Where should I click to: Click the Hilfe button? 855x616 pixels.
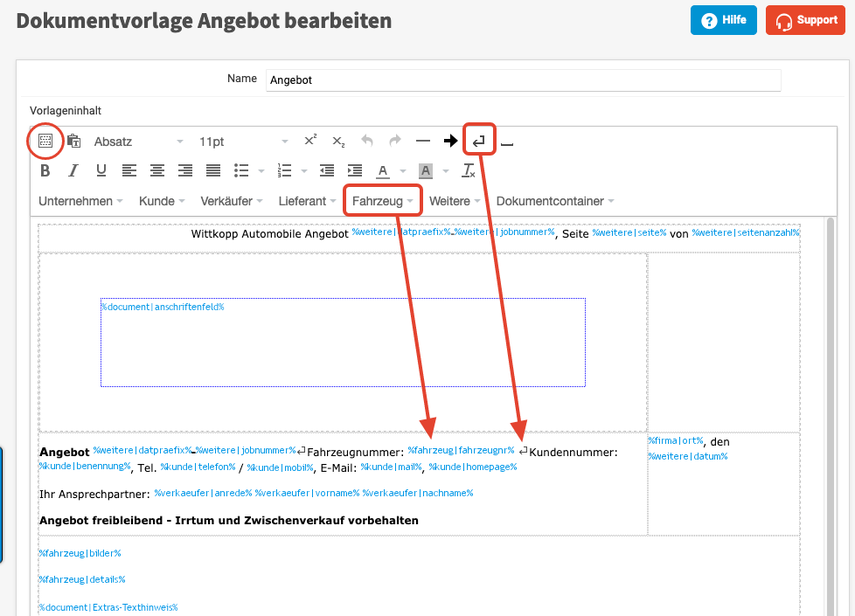coord(723,20)
